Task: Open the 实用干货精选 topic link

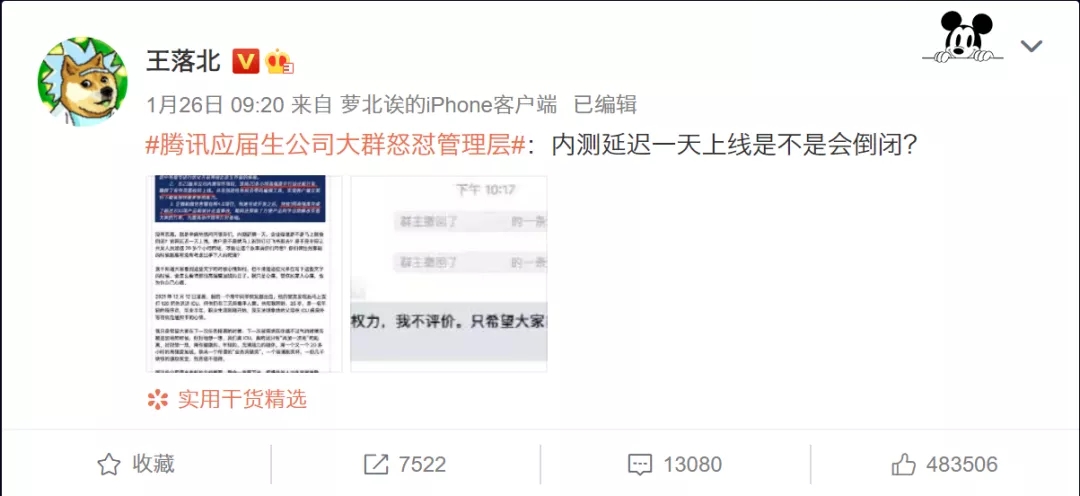Action: click(242, 399)
